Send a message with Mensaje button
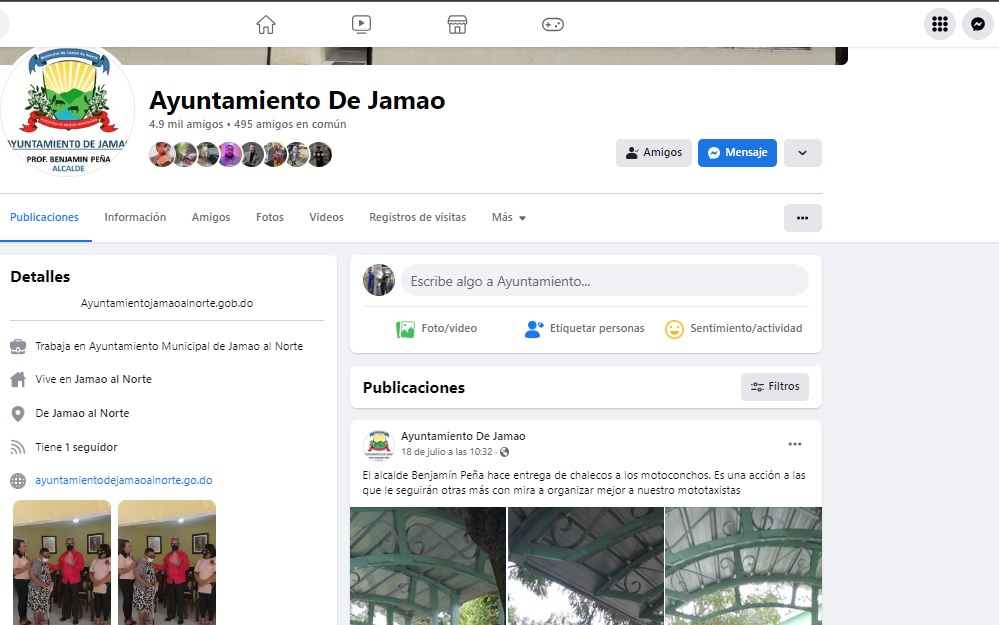 737,153
